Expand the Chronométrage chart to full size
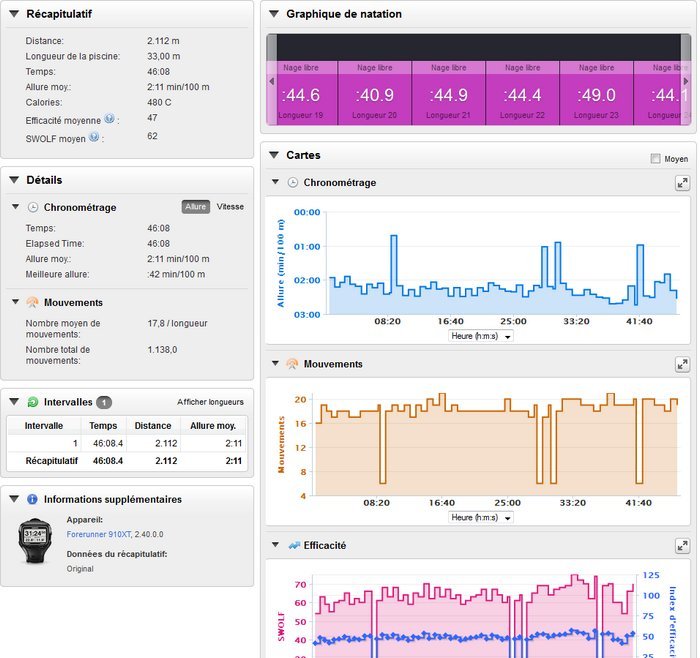The height and width of the screenshot is (658, 700). 682,183
